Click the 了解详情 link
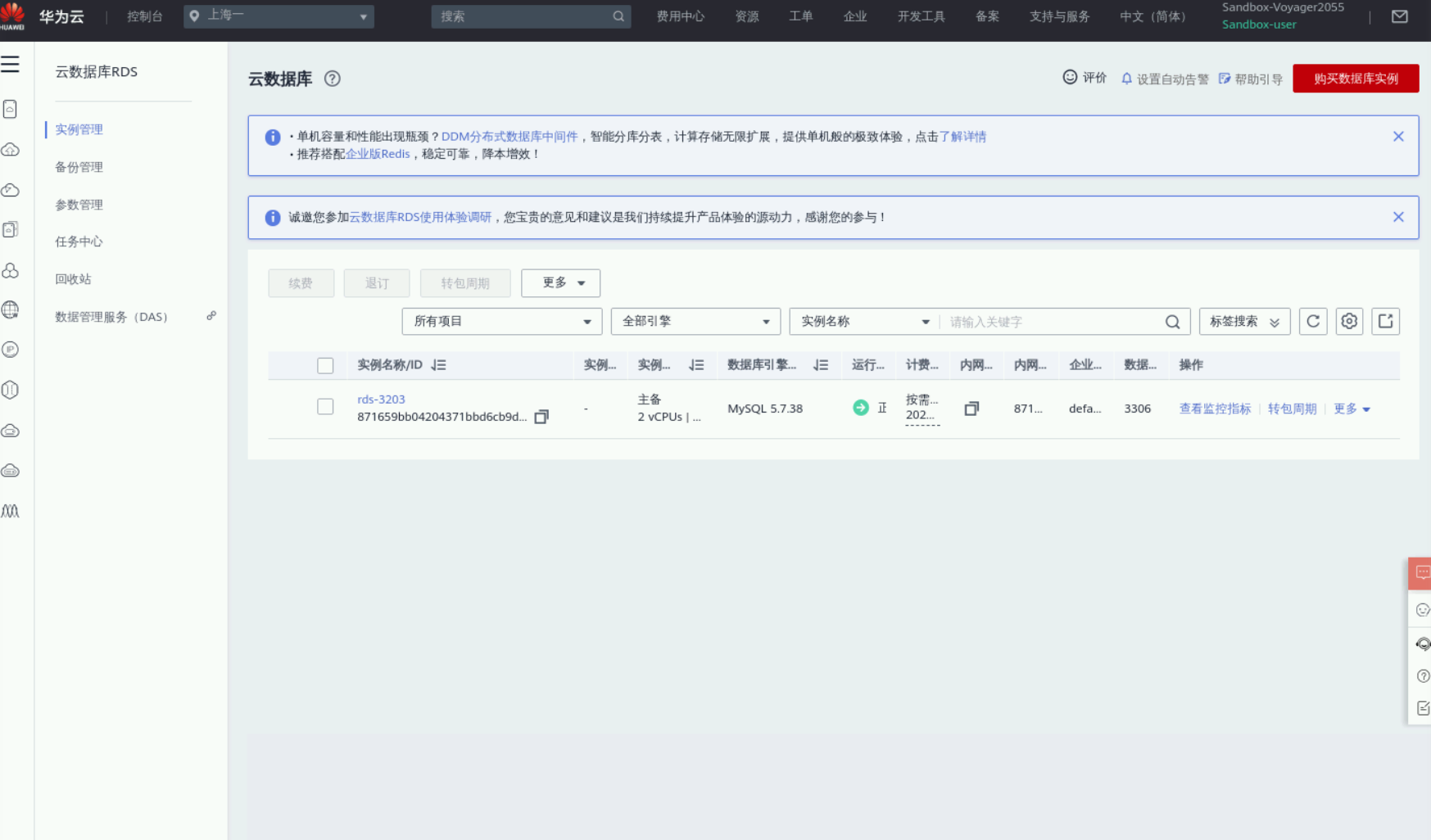 click(x=962, y=137)
